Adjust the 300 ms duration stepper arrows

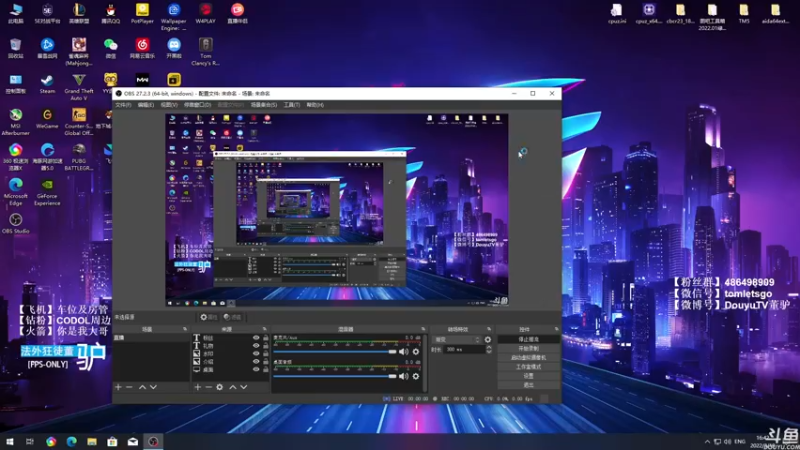(489, 349)
